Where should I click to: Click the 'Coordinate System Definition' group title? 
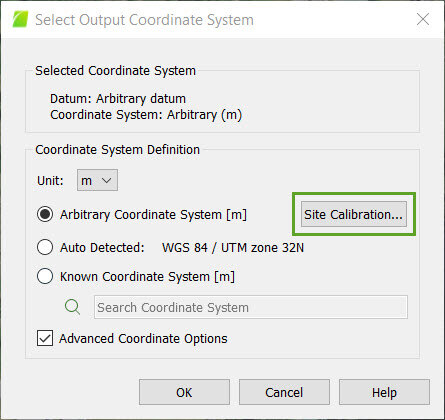click(x=117, y=150)
